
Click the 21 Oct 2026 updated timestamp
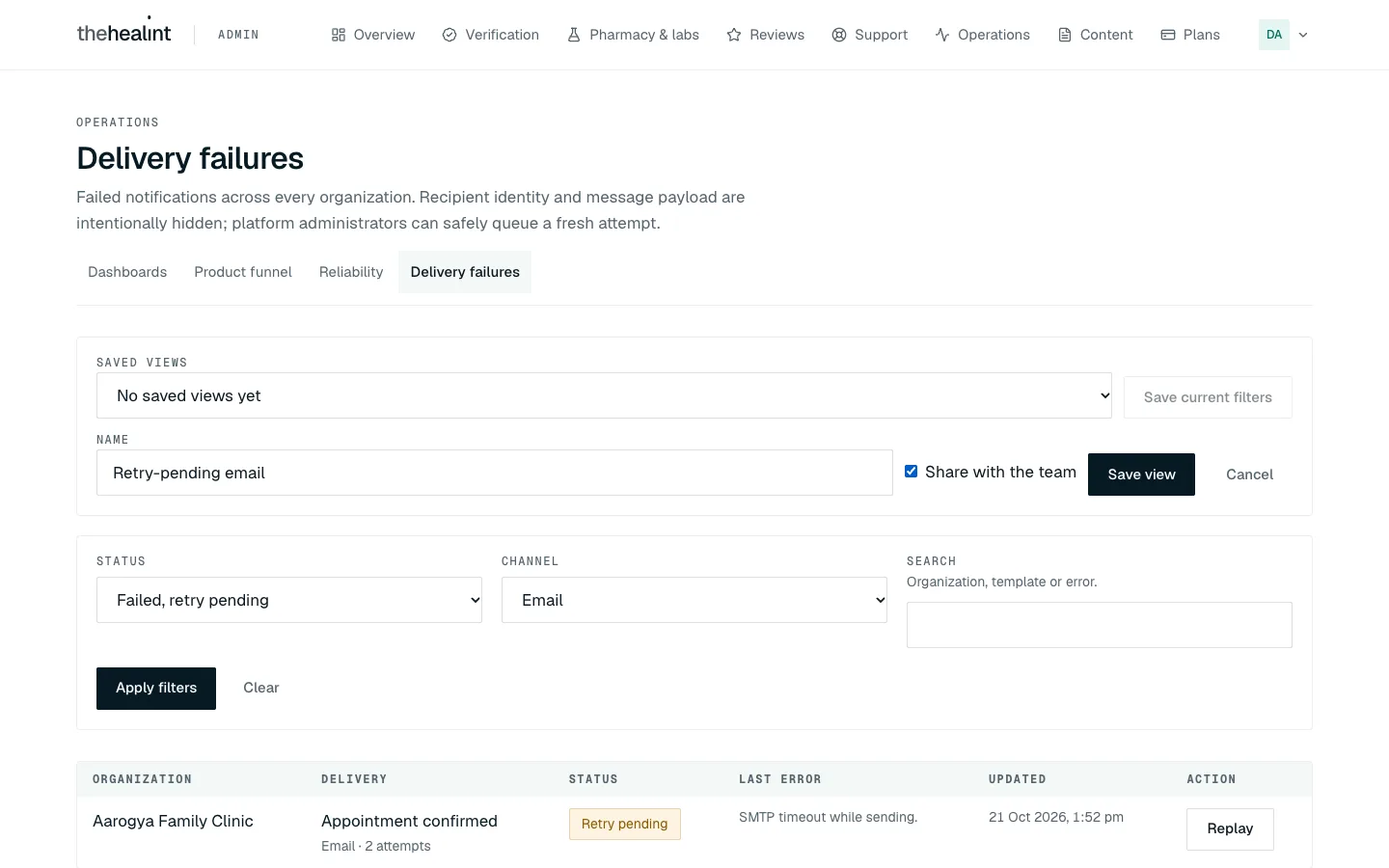pos(1056,817)
